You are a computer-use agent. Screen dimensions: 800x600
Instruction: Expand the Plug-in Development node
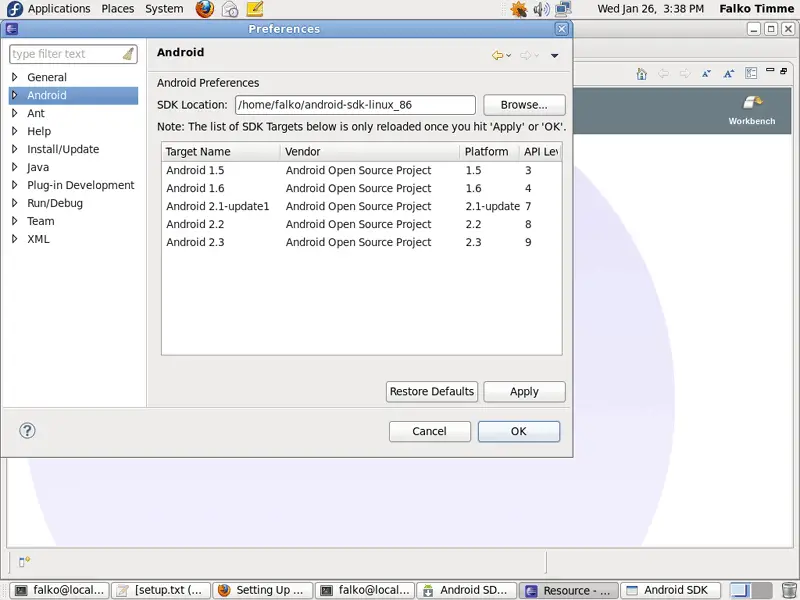tap(14, 185)
